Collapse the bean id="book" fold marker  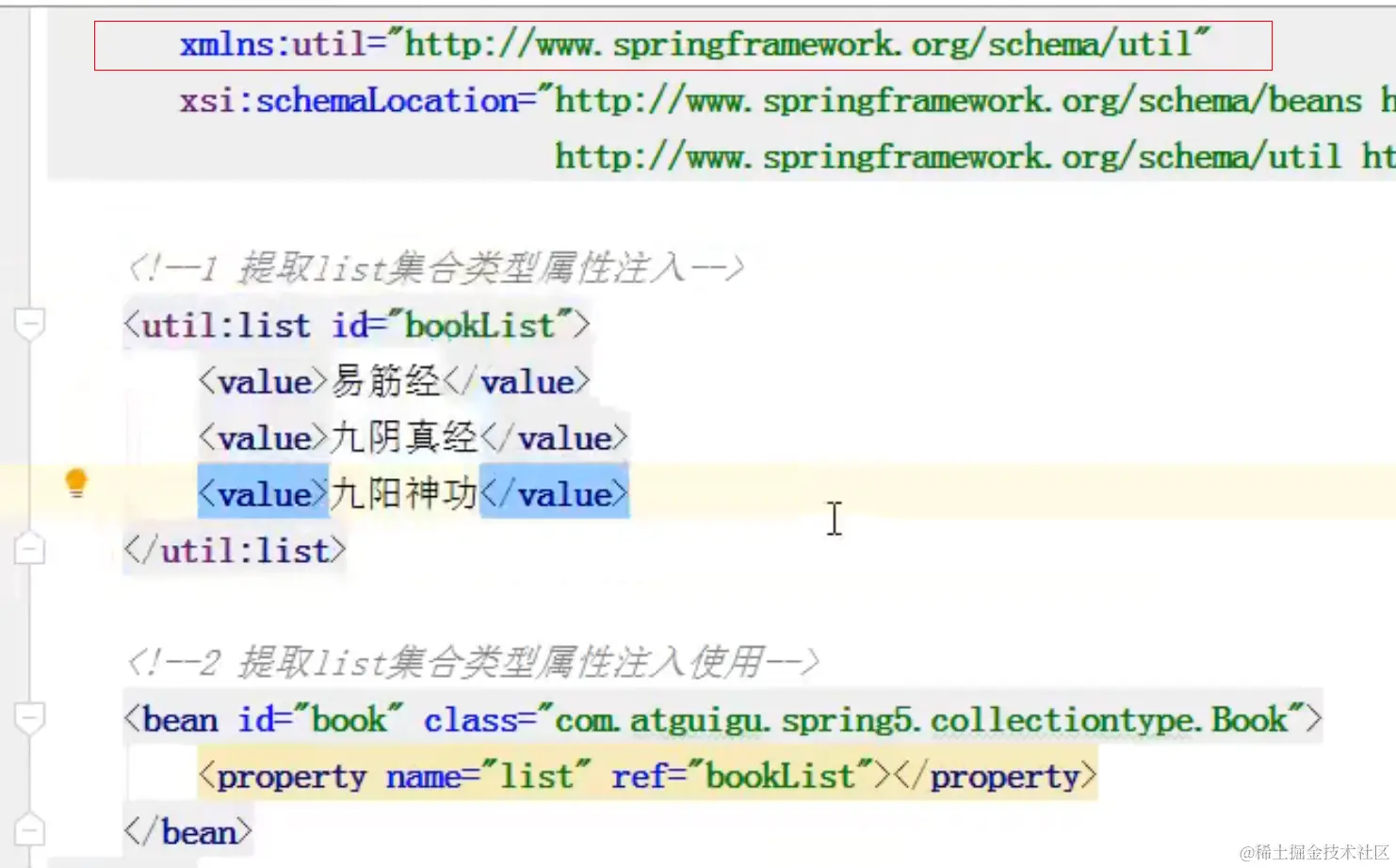[30, 718]
